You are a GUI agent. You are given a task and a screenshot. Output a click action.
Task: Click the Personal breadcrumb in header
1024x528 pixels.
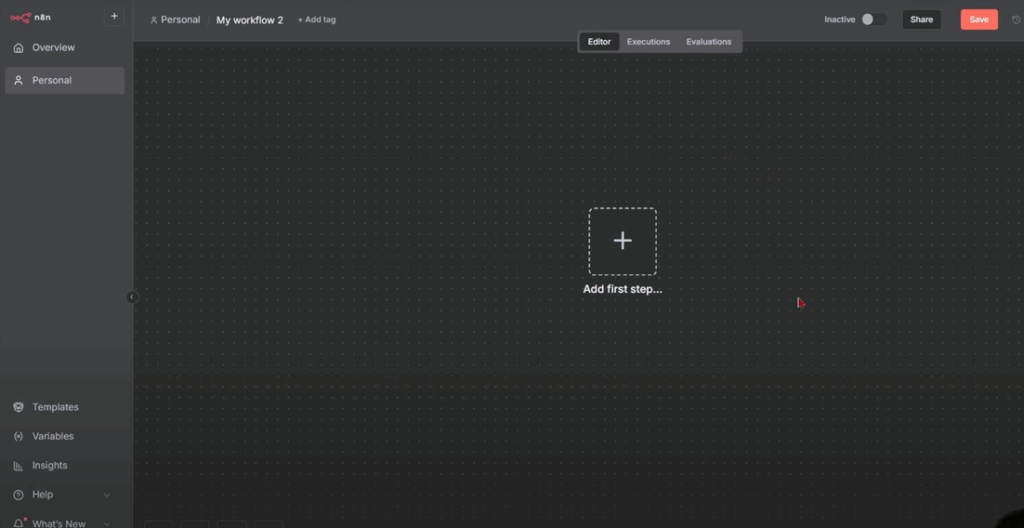click(x=175, y=20)
